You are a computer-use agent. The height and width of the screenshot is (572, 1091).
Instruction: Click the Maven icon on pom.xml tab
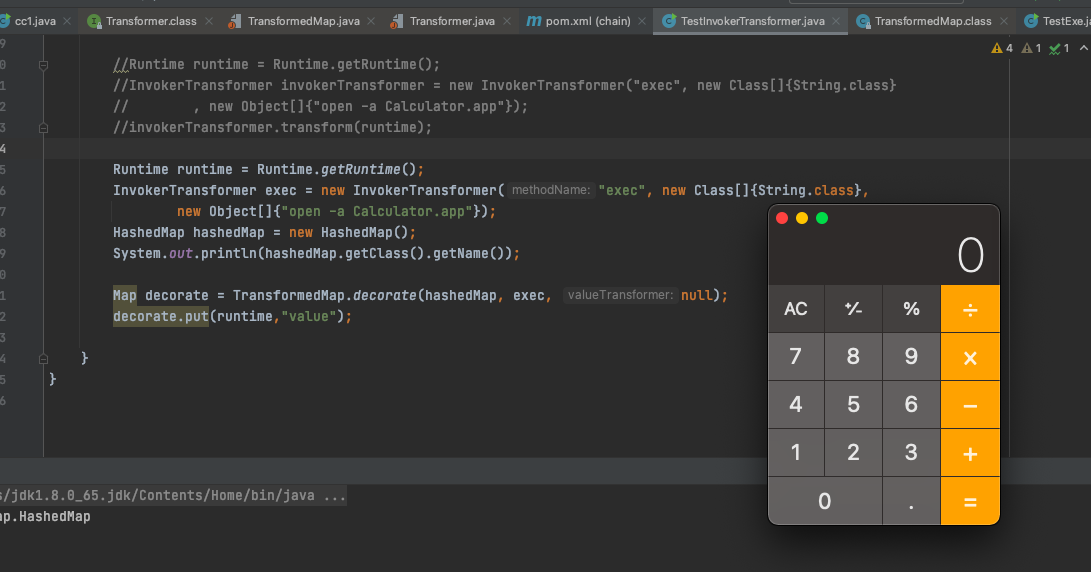point(534,21)
